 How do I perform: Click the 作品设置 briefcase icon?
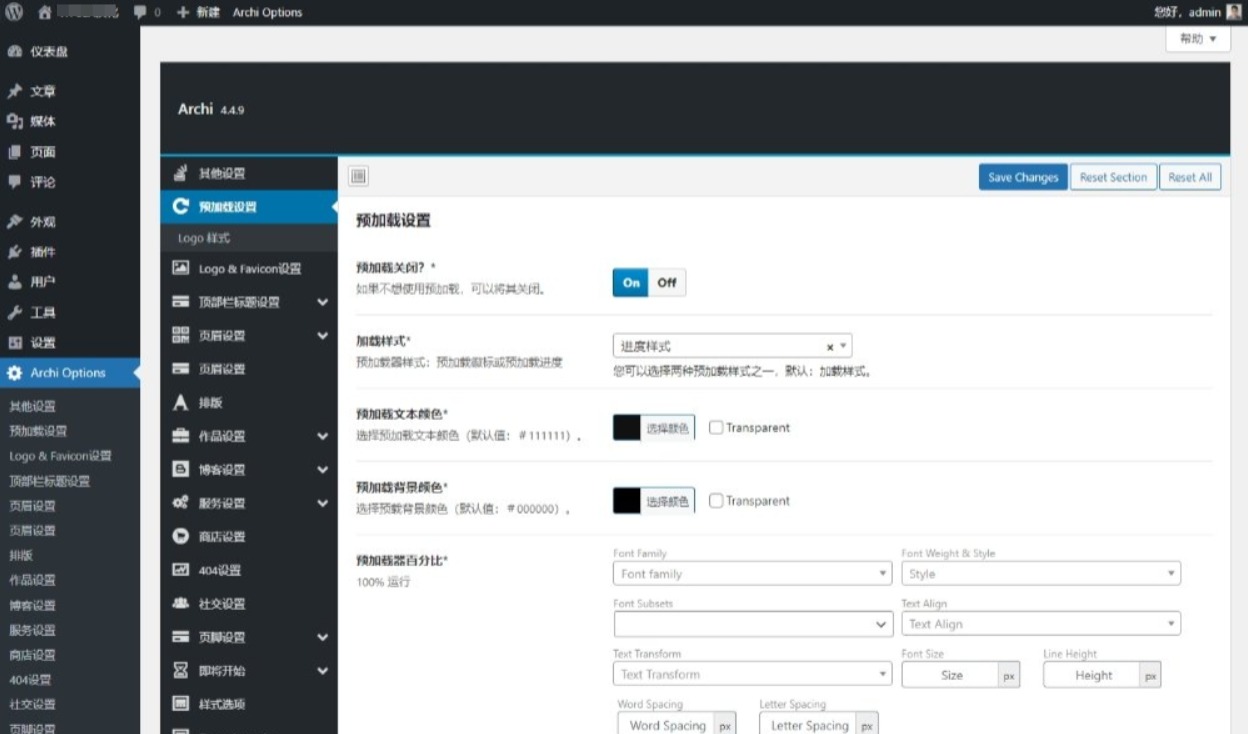click(x=180, y=436)
